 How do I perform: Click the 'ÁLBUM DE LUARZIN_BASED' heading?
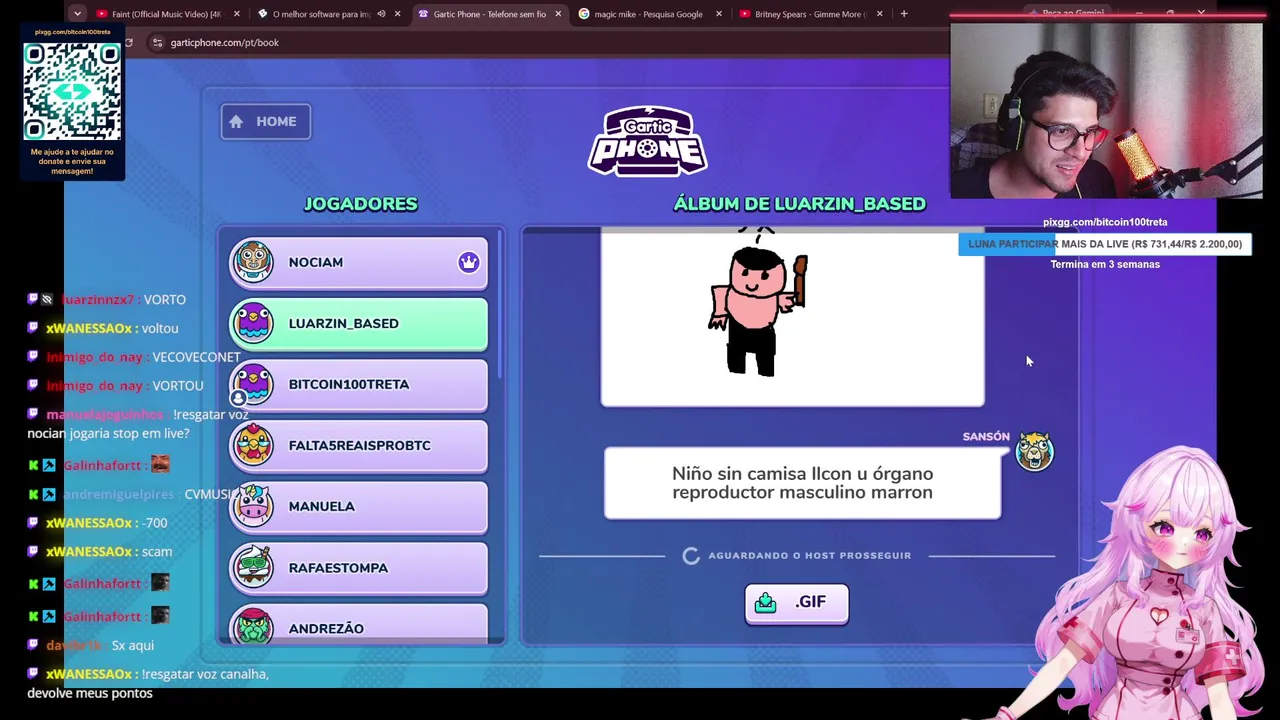click(x=799, y=204)
